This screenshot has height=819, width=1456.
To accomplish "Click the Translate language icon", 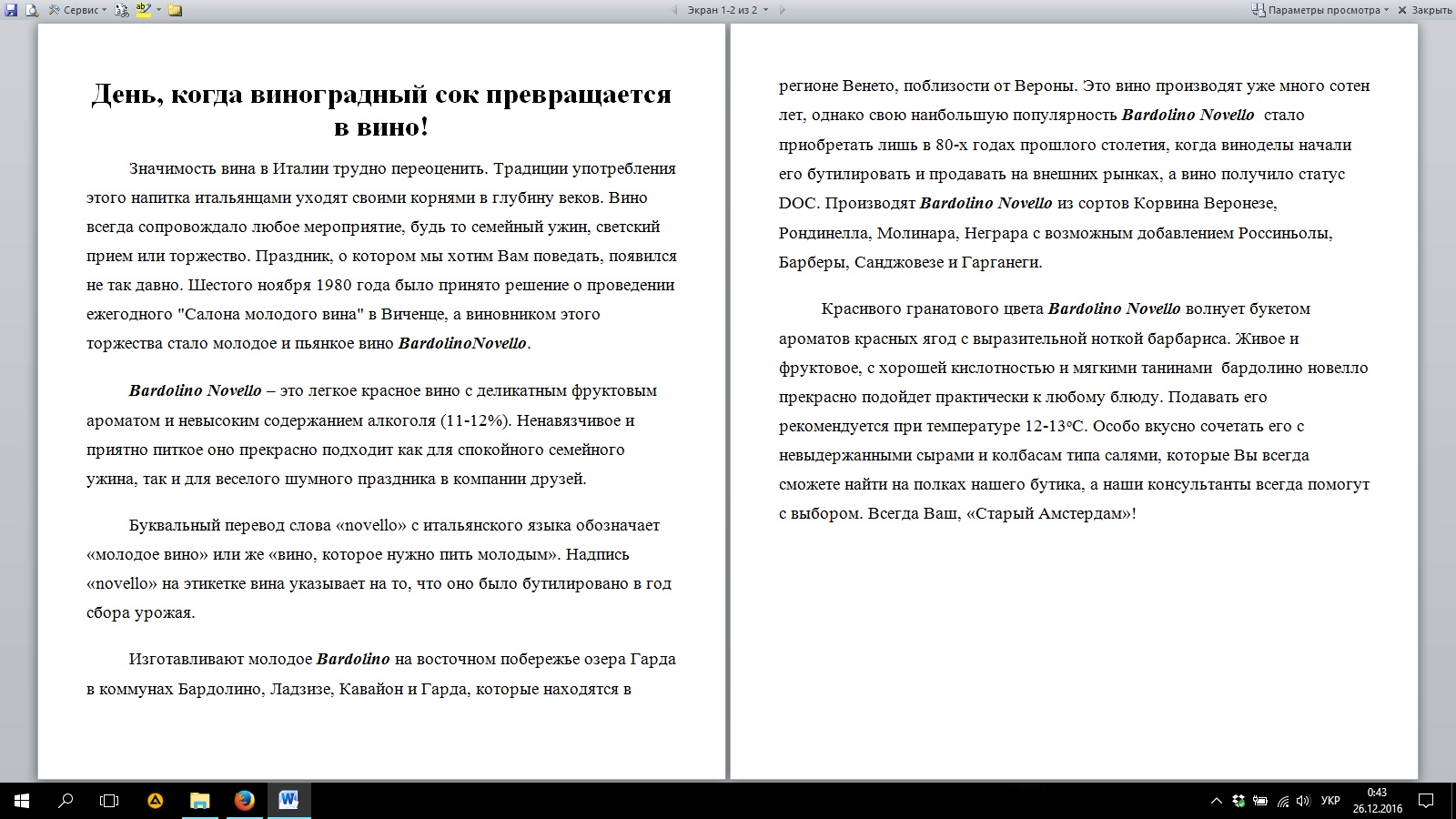I will (x=122, y=10).
